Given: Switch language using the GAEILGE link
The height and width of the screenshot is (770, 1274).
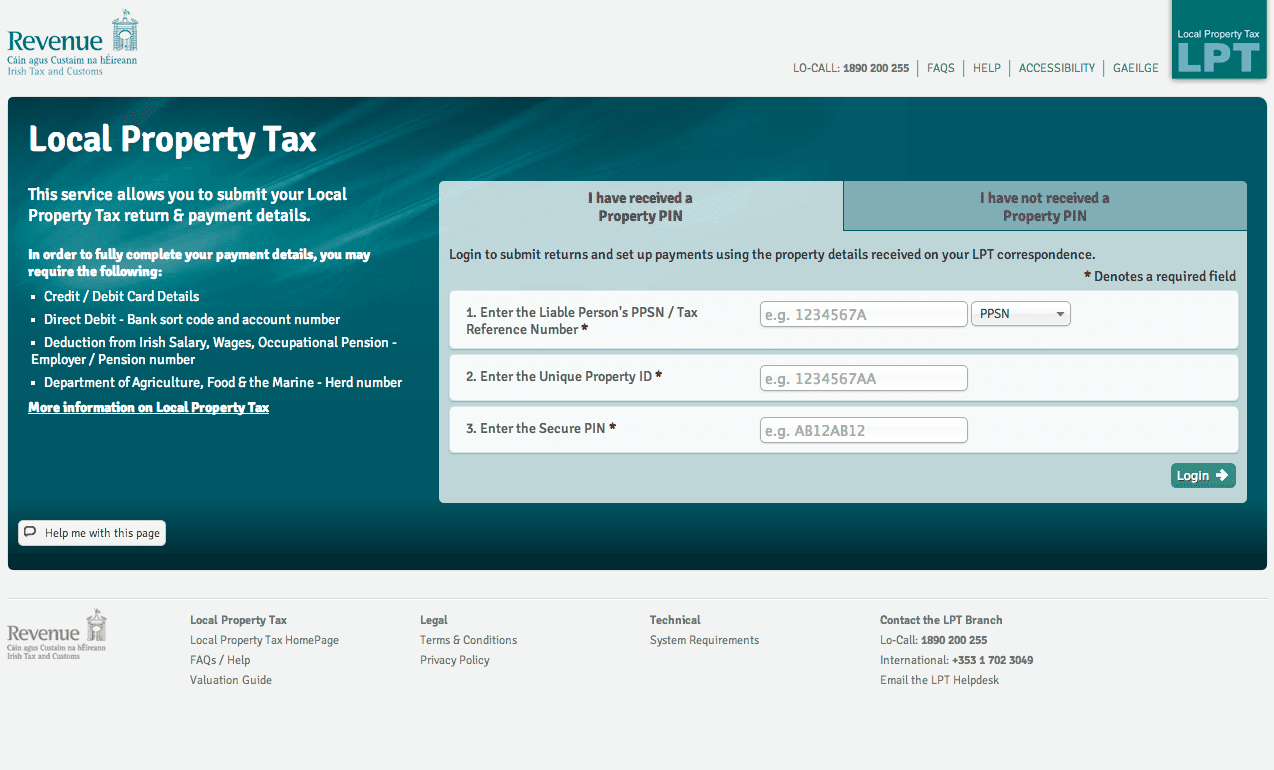Looking at the screenshot, I should tap(1135, 68).
